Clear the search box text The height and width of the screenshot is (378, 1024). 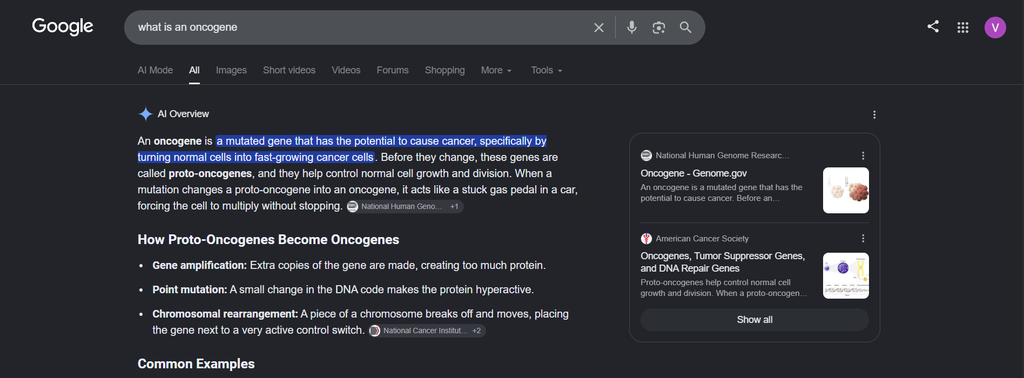coord(598,27)
